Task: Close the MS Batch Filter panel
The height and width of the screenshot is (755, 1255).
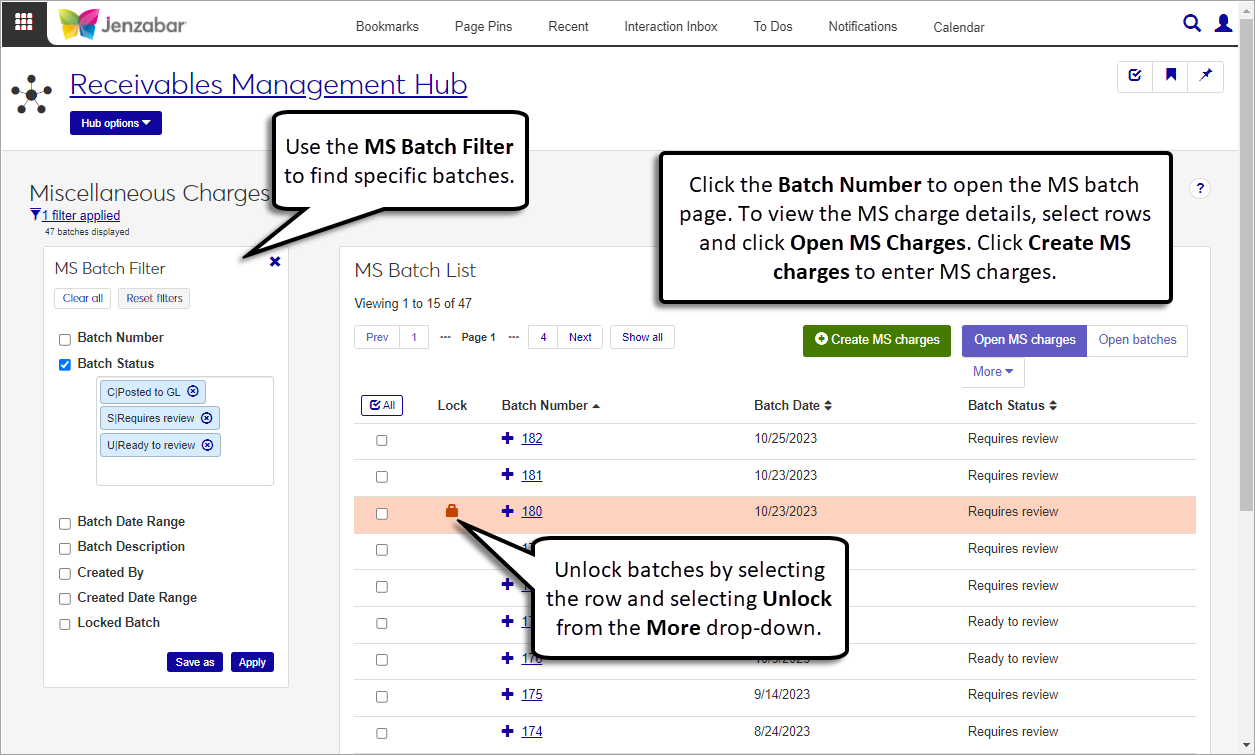Action: pos(275,261)
